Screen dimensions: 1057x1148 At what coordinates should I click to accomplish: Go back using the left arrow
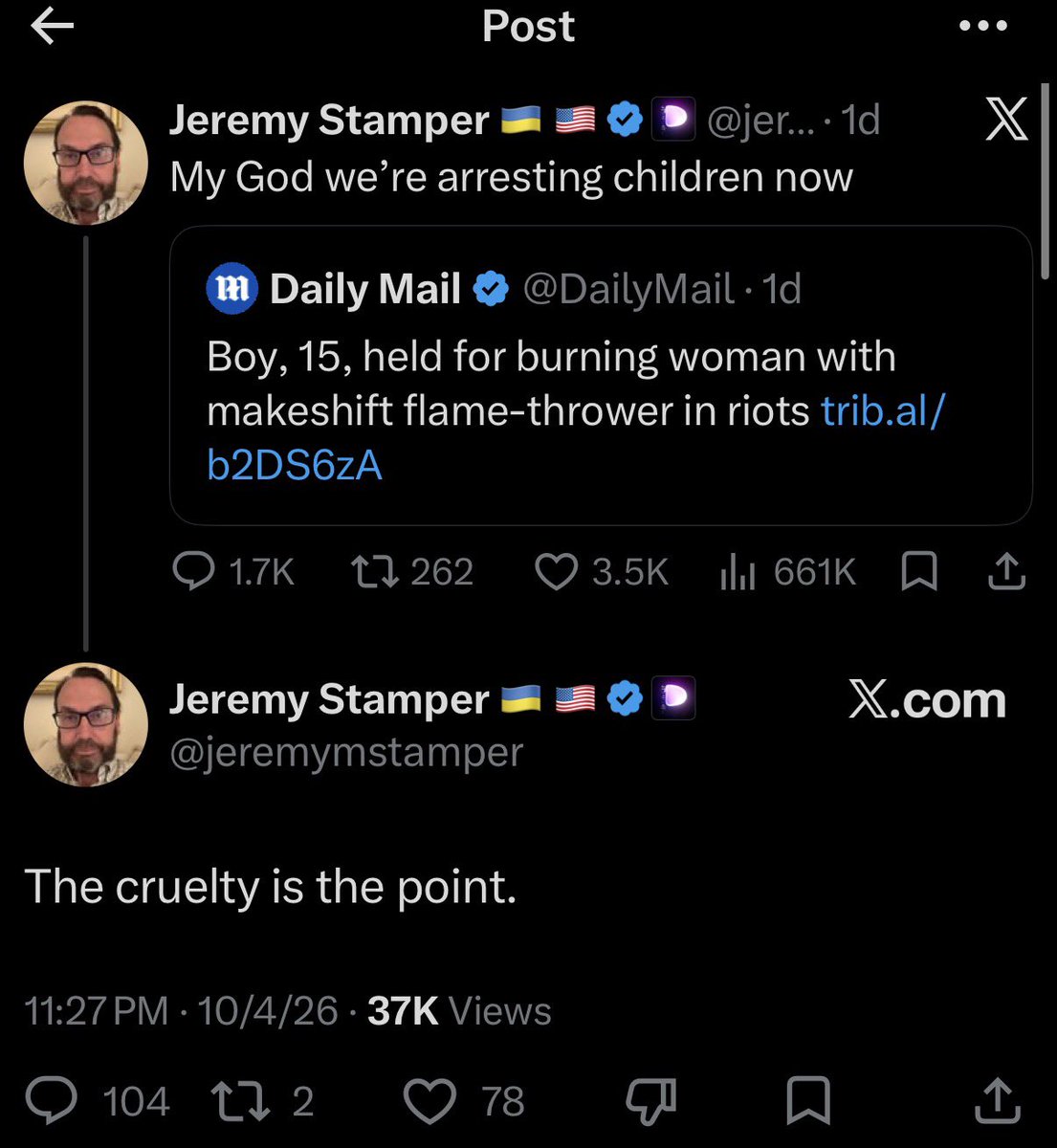click(x=52, y=28)
